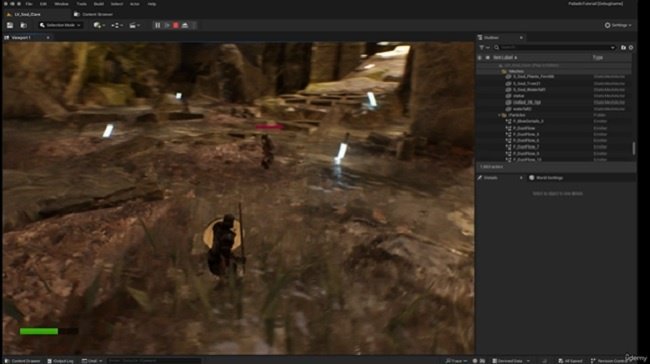This screenshot has height=364, width=650.
Task: Close the Details tab
Action: pyautogui.click(x=521, y=178)
